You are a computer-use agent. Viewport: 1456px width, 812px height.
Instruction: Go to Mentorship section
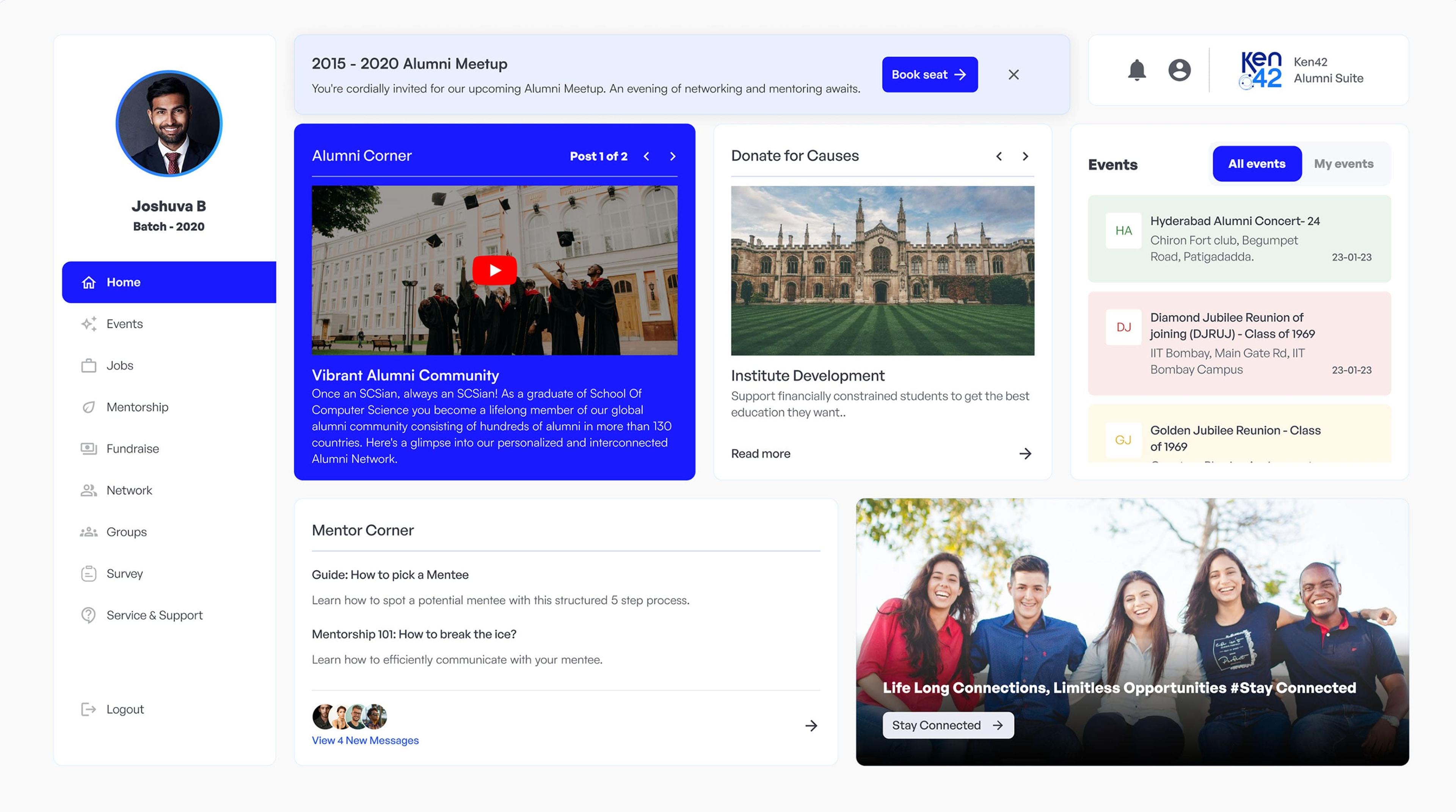(137, 407)
